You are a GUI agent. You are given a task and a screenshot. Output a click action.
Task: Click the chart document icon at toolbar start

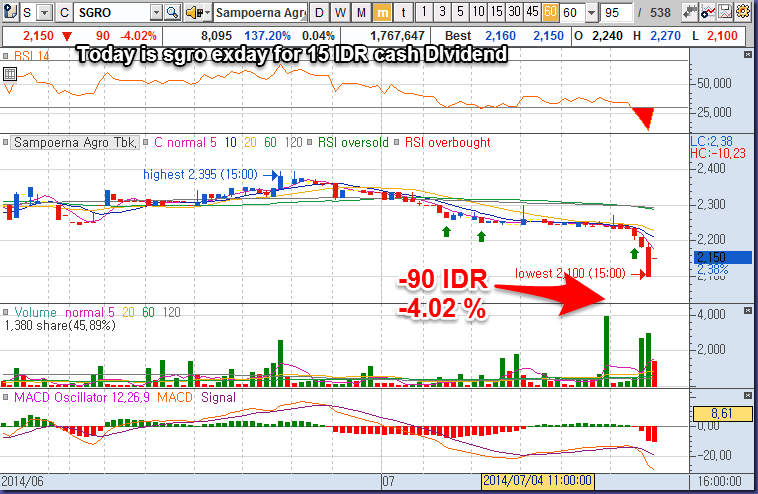click(x=11, y=12)
